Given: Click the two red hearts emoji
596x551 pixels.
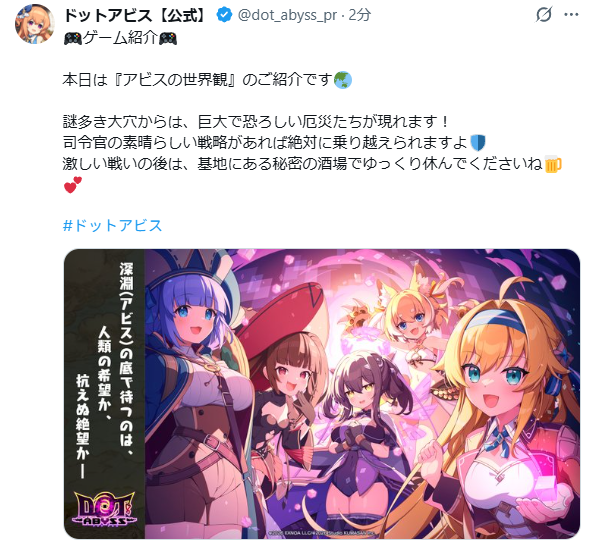Looking at the screenshot, I should coord(73,185).
